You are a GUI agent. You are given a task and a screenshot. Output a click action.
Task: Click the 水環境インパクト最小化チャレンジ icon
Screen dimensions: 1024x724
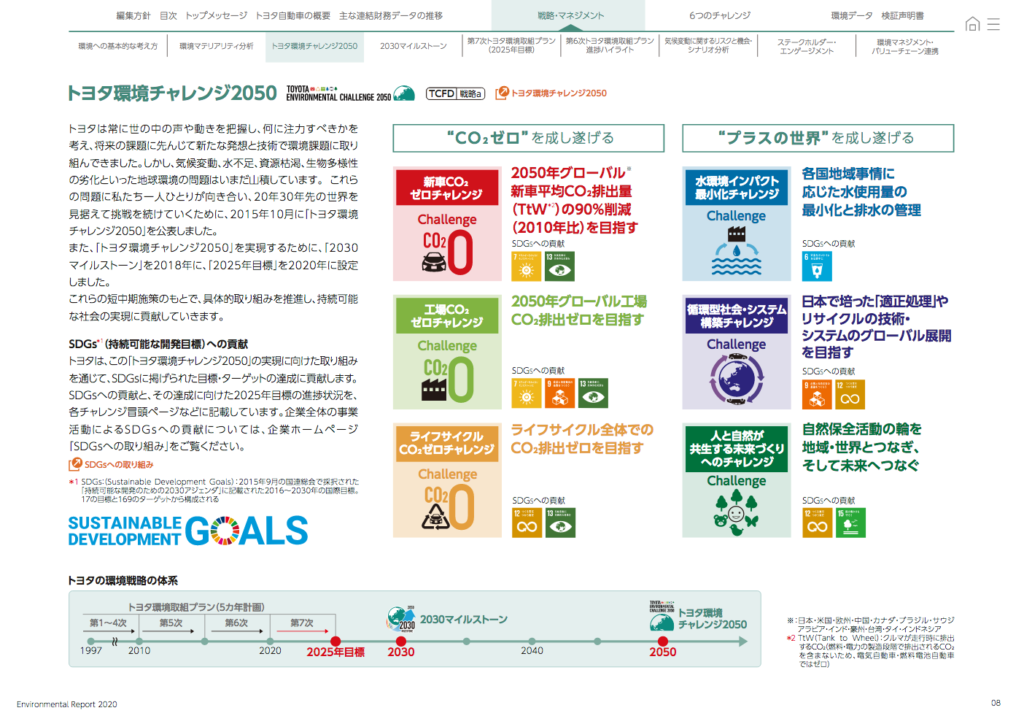click(736, 222)
